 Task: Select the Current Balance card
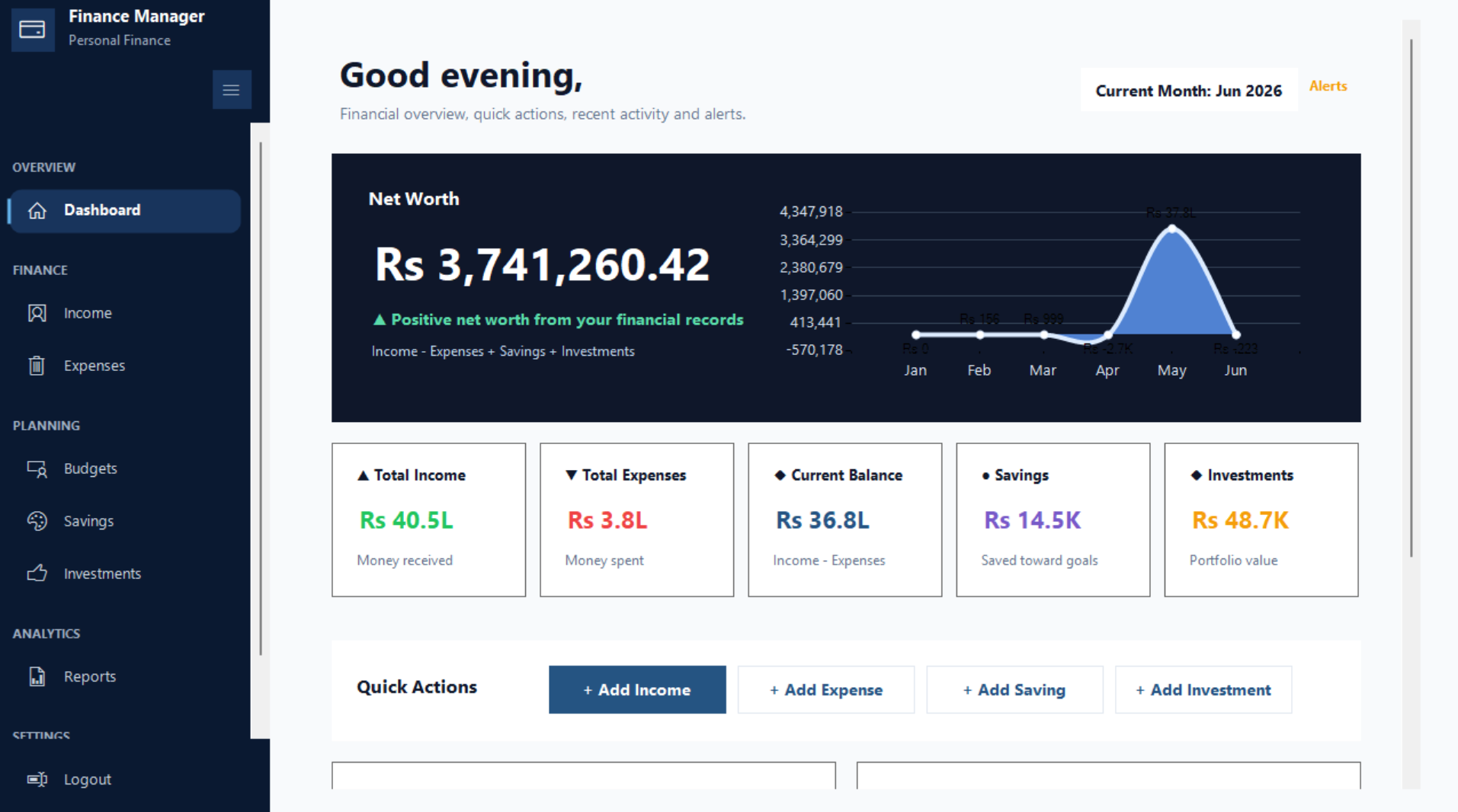(x=845, y=520)
